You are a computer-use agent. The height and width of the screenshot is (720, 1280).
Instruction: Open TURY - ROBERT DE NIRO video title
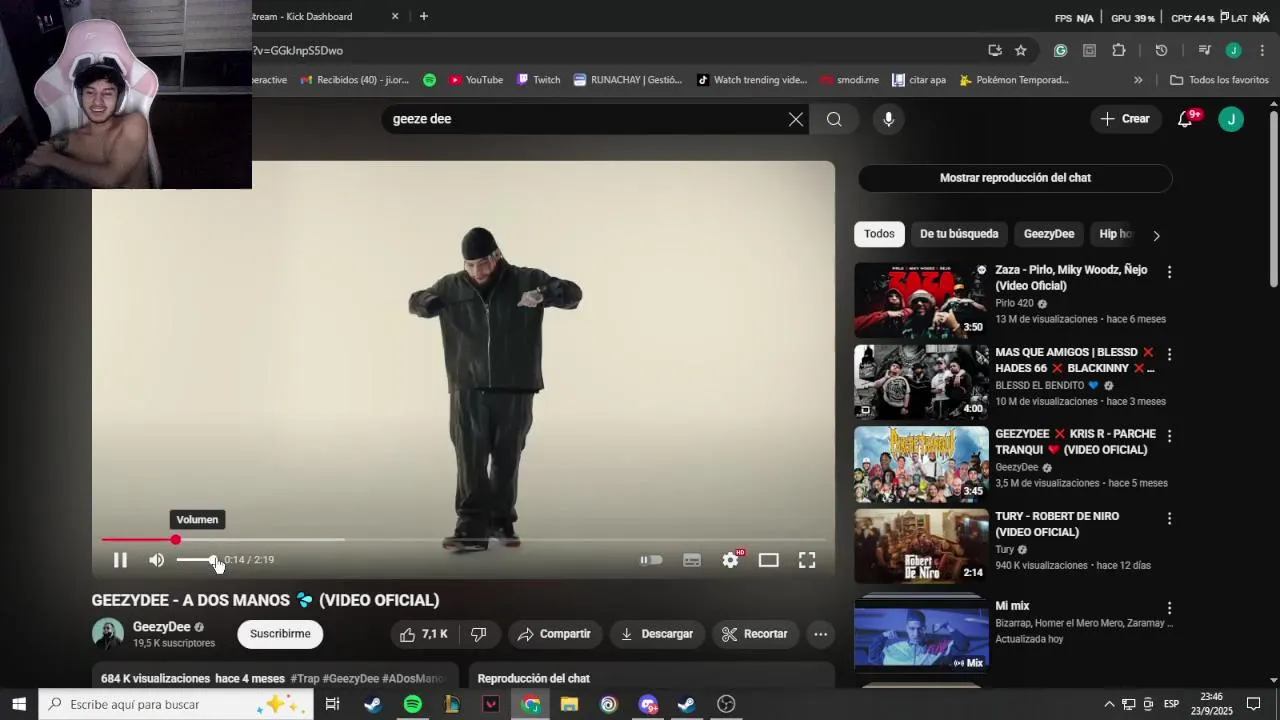[1057, 524]
